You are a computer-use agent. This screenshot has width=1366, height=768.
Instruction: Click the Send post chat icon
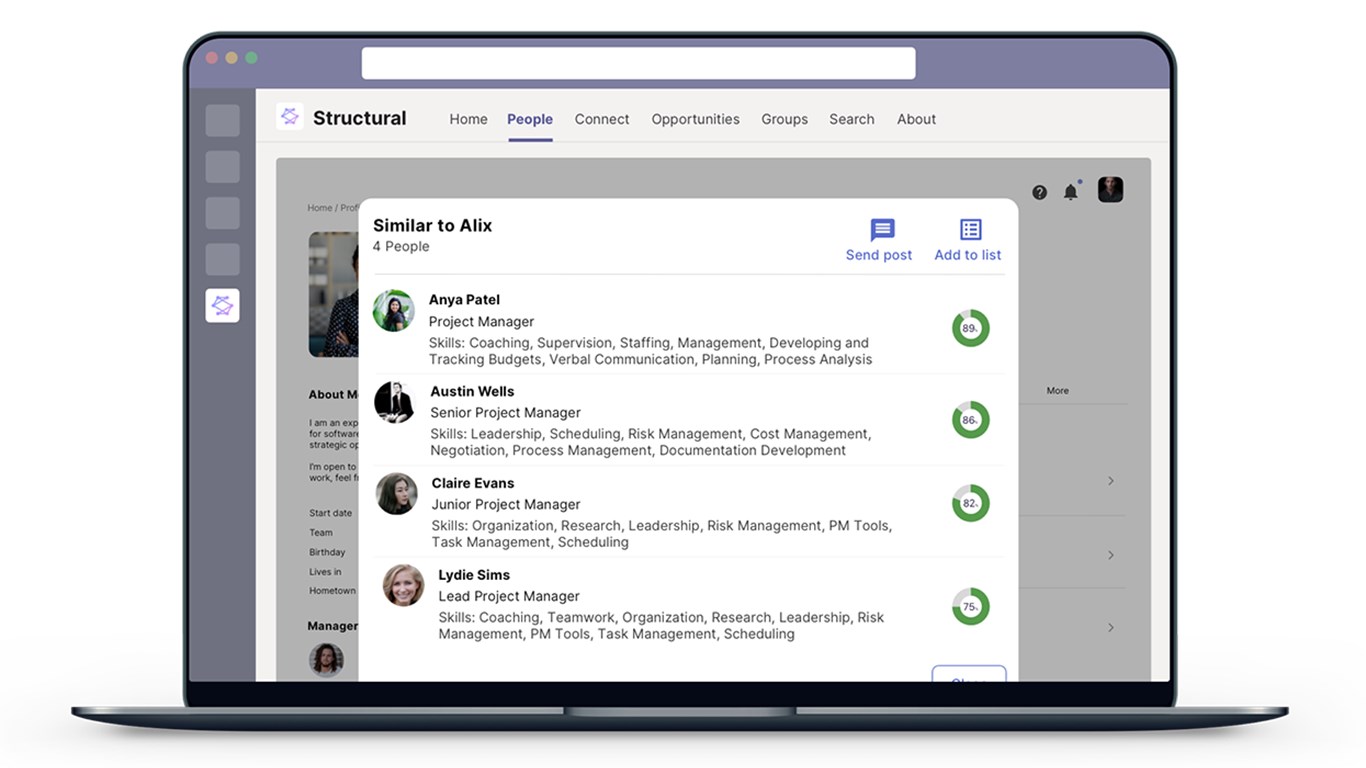882,230
